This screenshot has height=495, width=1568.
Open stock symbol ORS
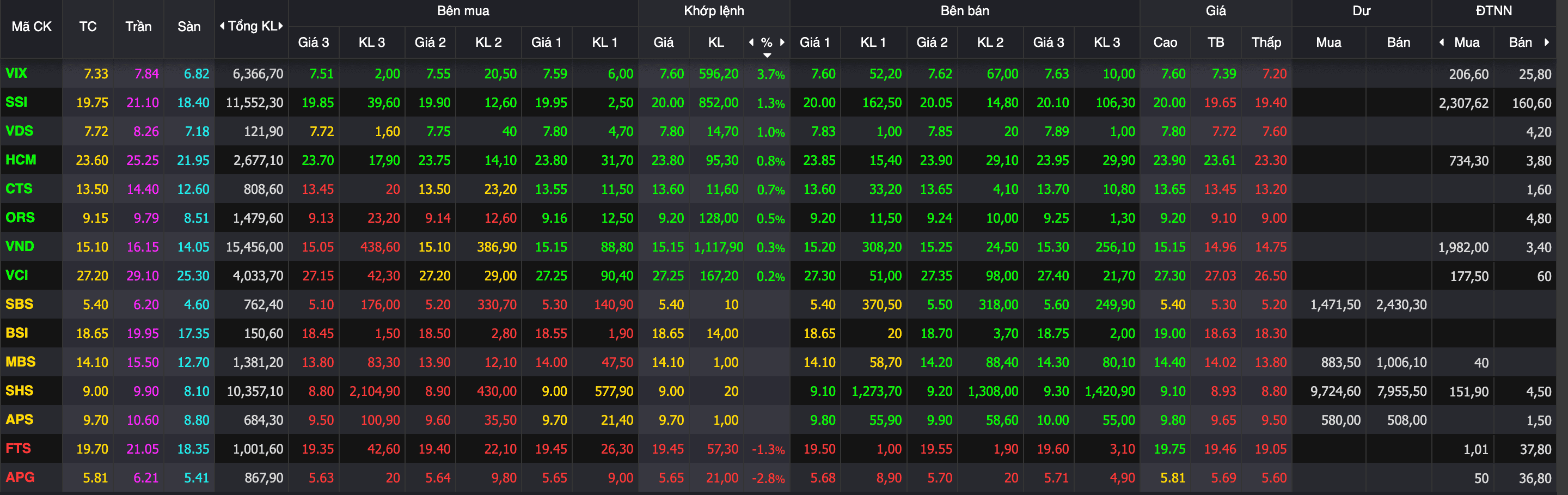pos(20,217)
